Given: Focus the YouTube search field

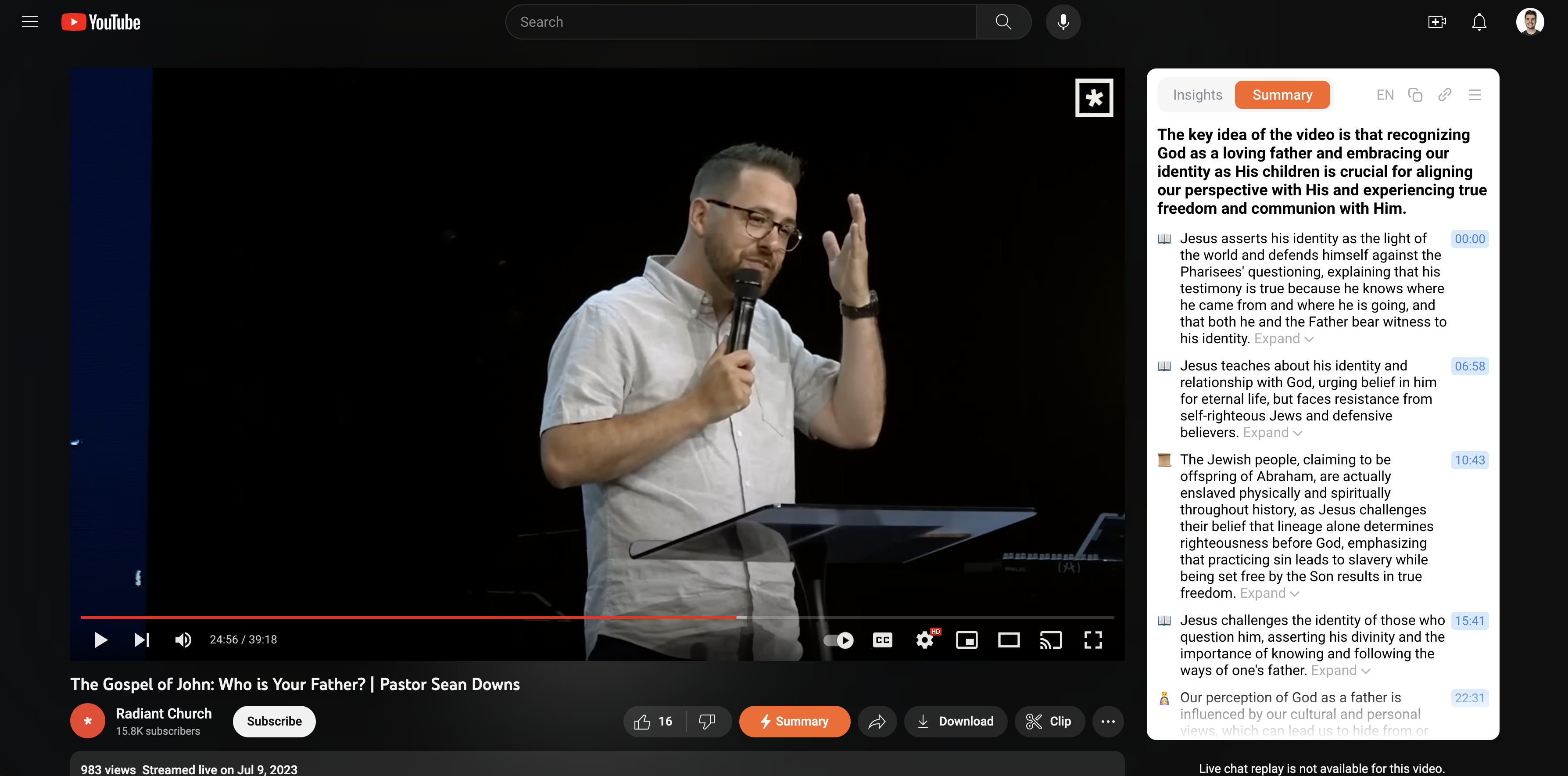Looking at the screenshot, I should tap(741, 22).
